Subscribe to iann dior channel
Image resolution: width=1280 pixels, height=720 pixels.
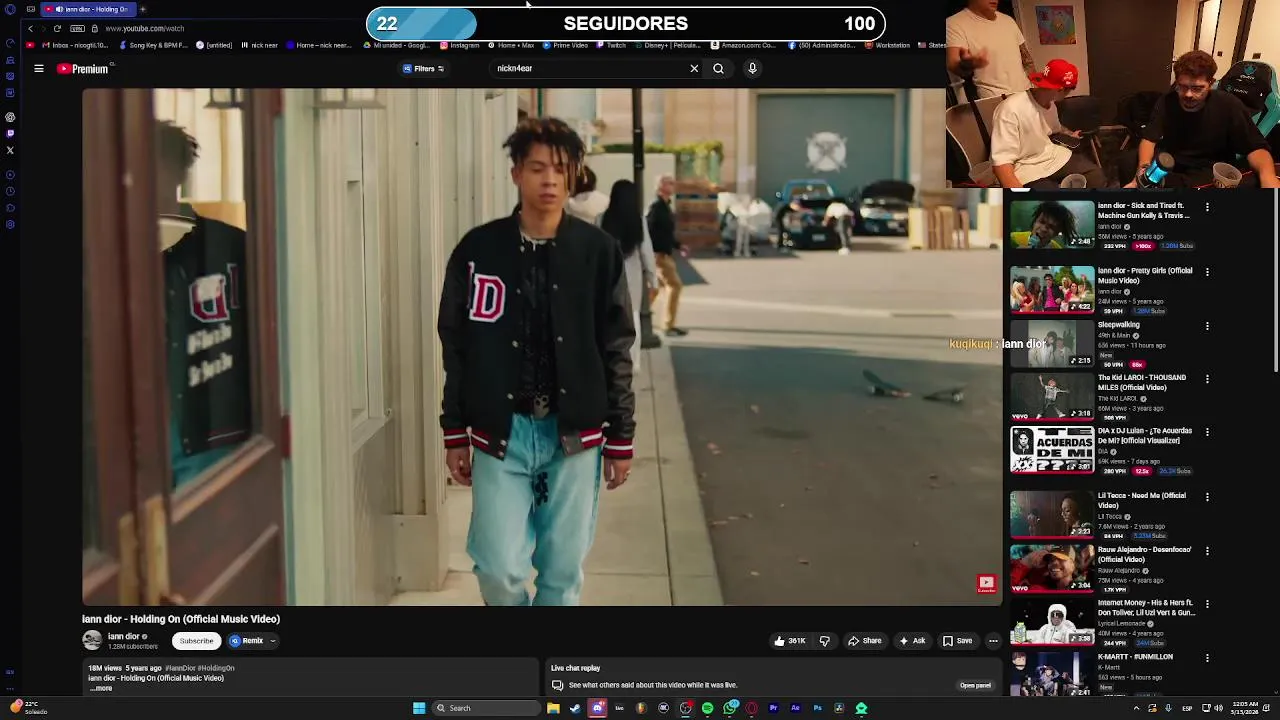click(196, 641)
